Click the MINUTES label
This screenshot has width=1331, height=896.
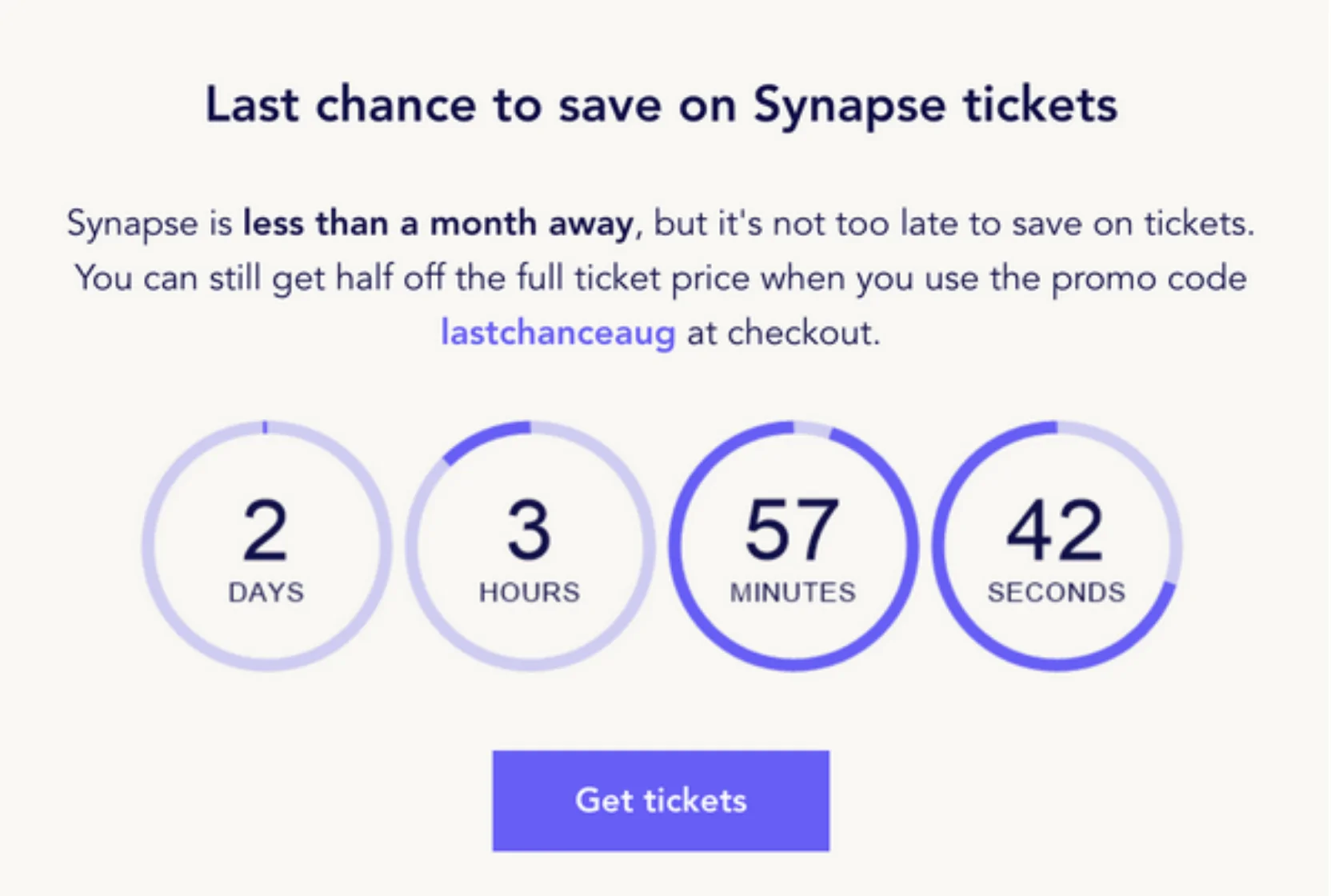[x=793, y=592]
